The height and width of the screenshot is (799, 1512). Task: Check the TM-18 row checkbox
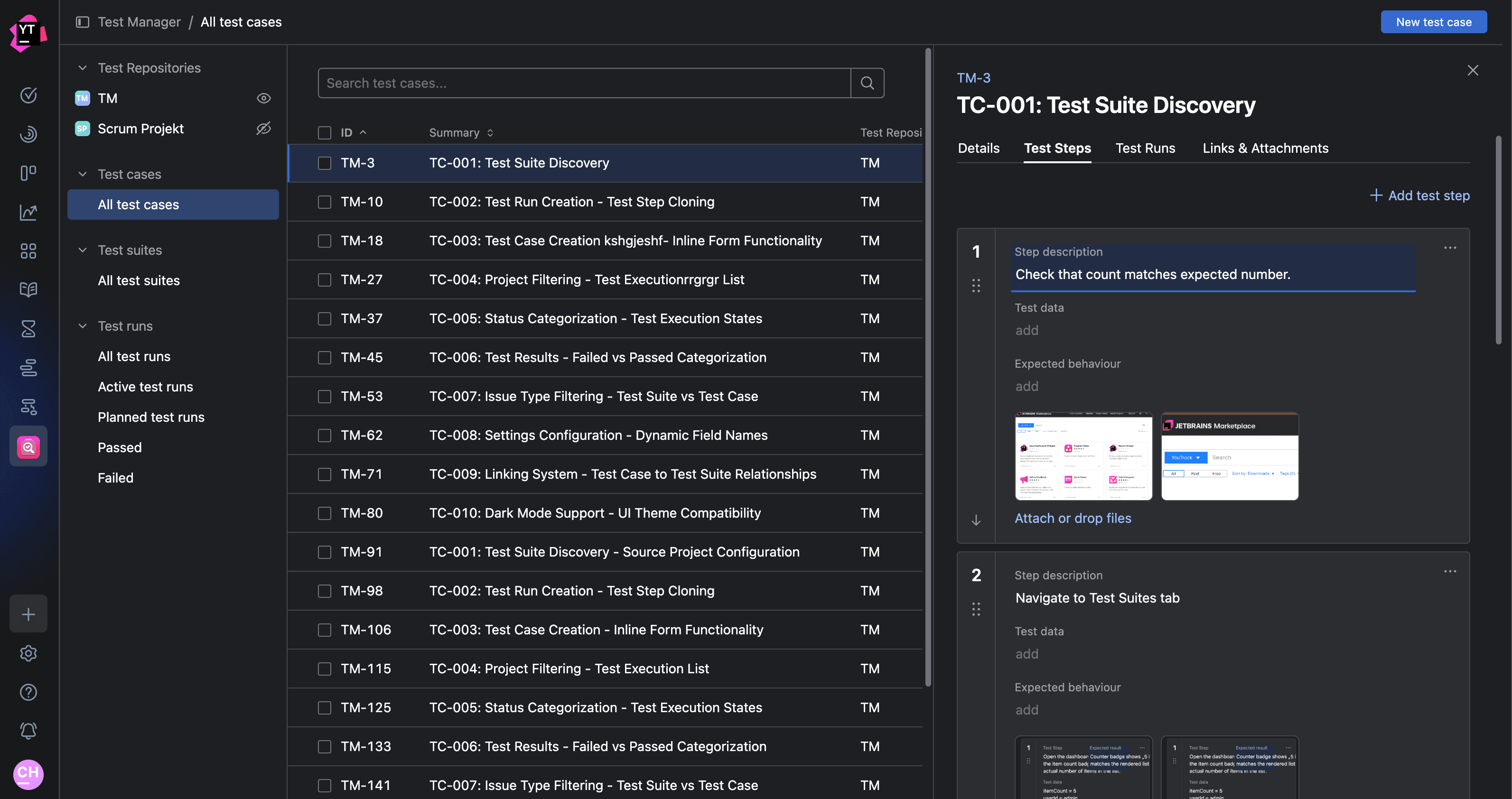click(x=324, y=241)
